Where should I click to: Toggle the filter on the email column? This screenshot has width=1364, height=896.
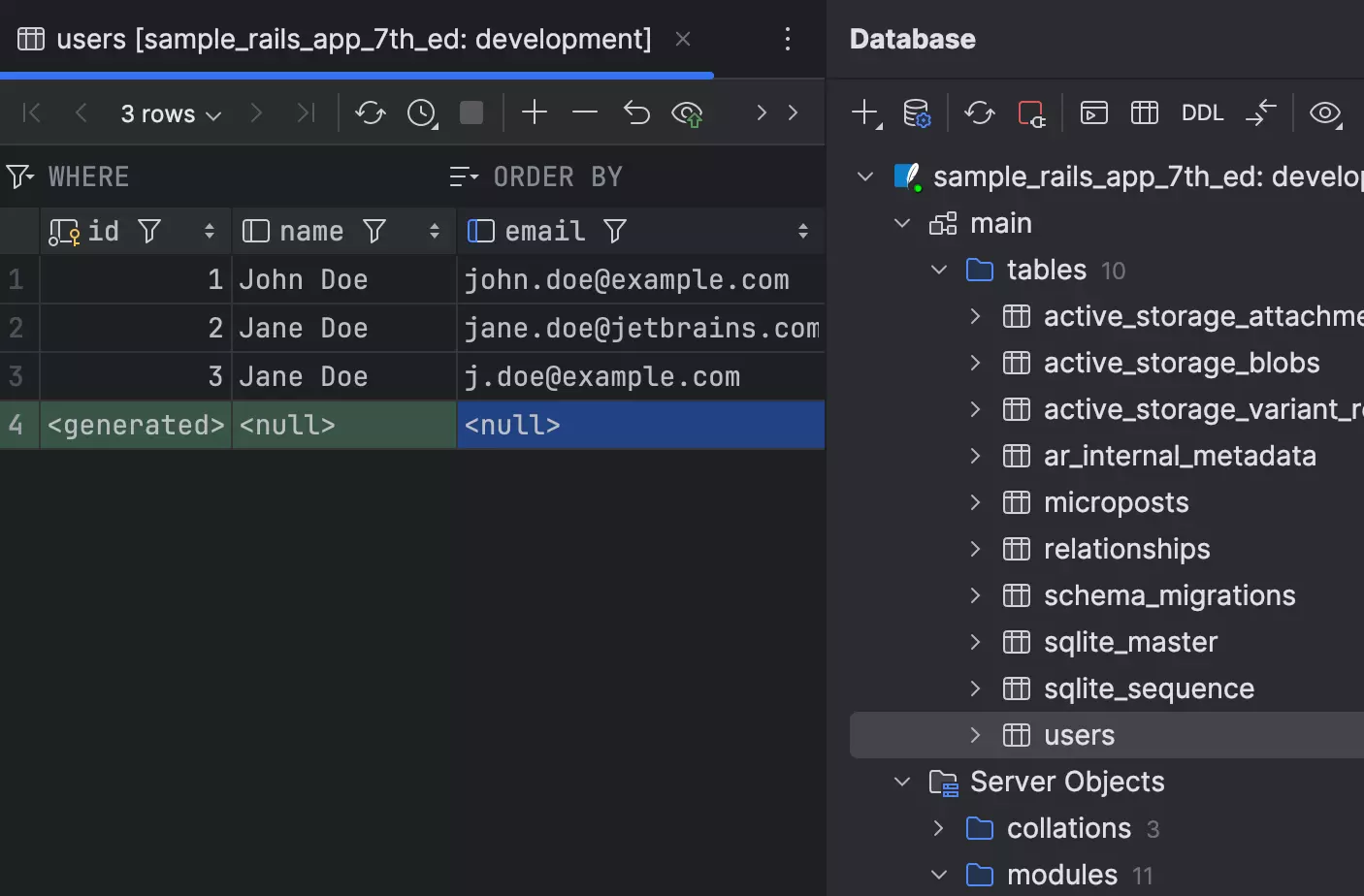point(615,231)
